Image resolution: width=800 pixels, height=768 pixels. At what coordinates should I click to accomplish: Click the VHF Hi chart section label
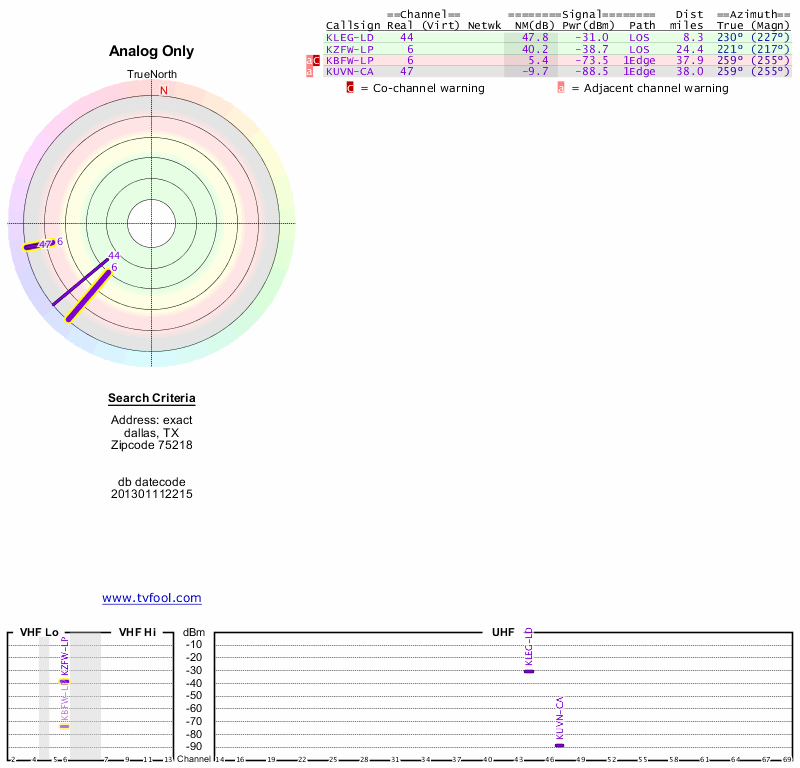(137, 633)
